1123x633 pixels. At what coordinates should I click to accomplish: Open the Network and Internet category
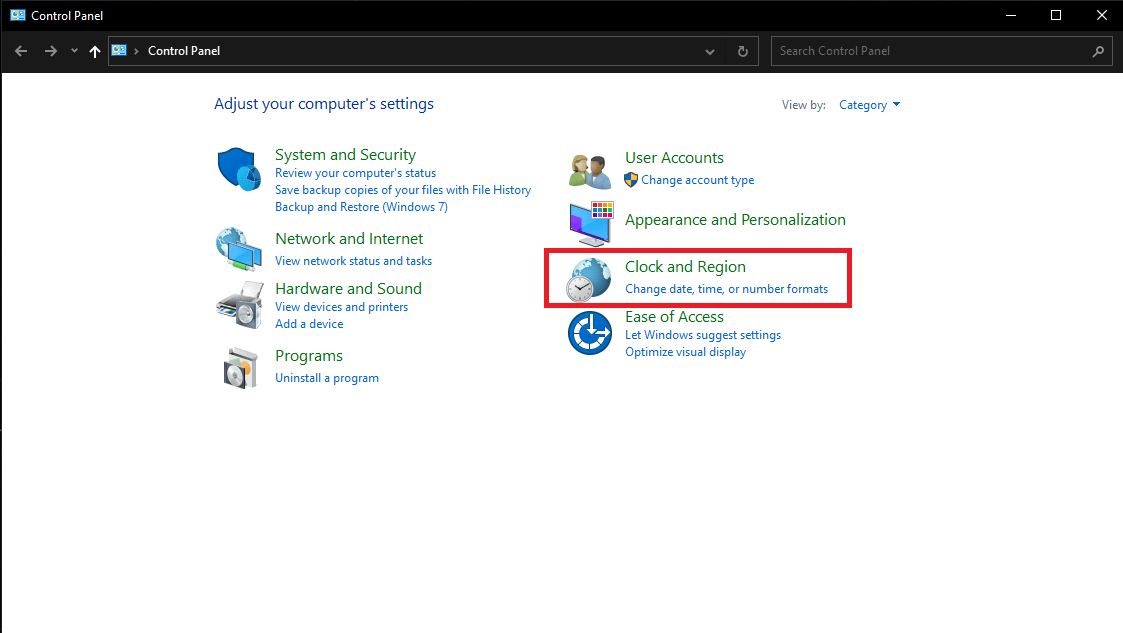coord(349,238)
